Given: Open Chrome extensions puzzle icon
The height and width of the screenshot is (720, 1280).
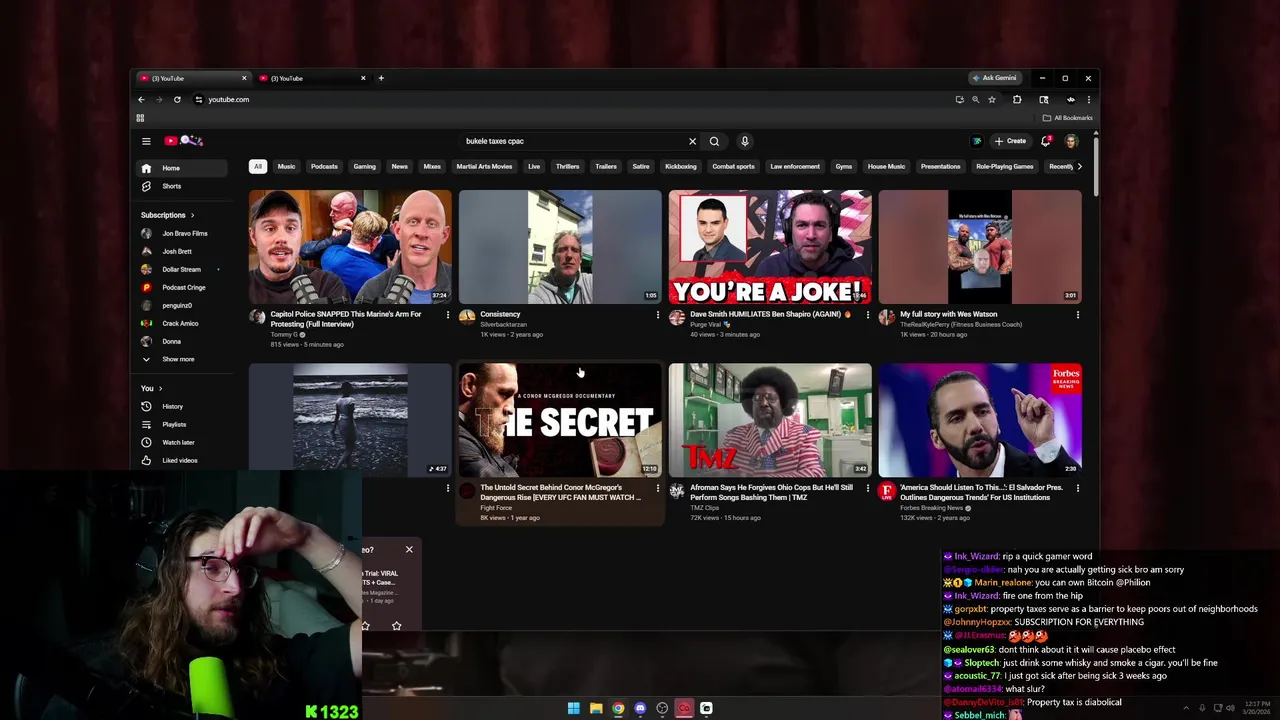Looking at the screenshot, I should click(x=1017, y=99).
